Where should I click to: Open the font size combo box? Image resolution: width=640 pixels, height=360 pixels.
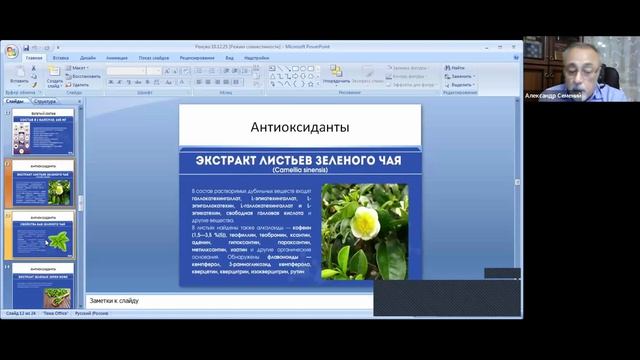[154, 71]
